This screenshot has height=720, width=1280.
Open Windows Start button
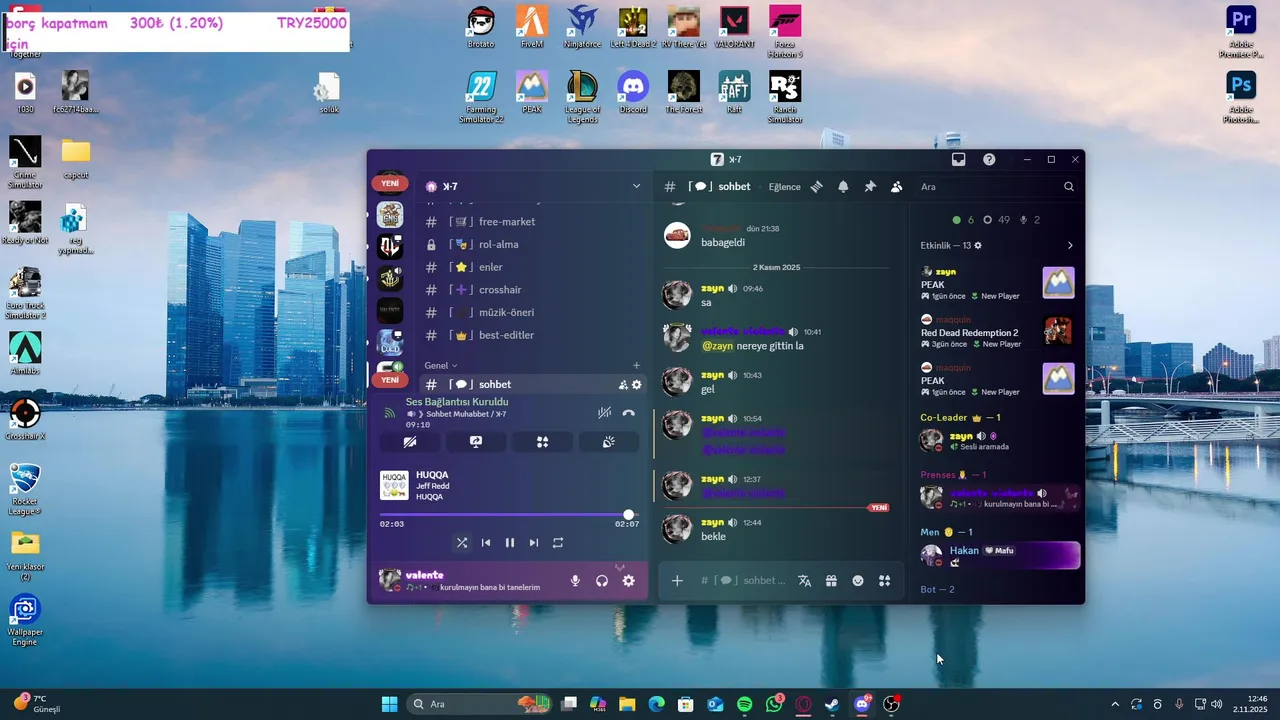pyautogui.click(x=389, y=704)
